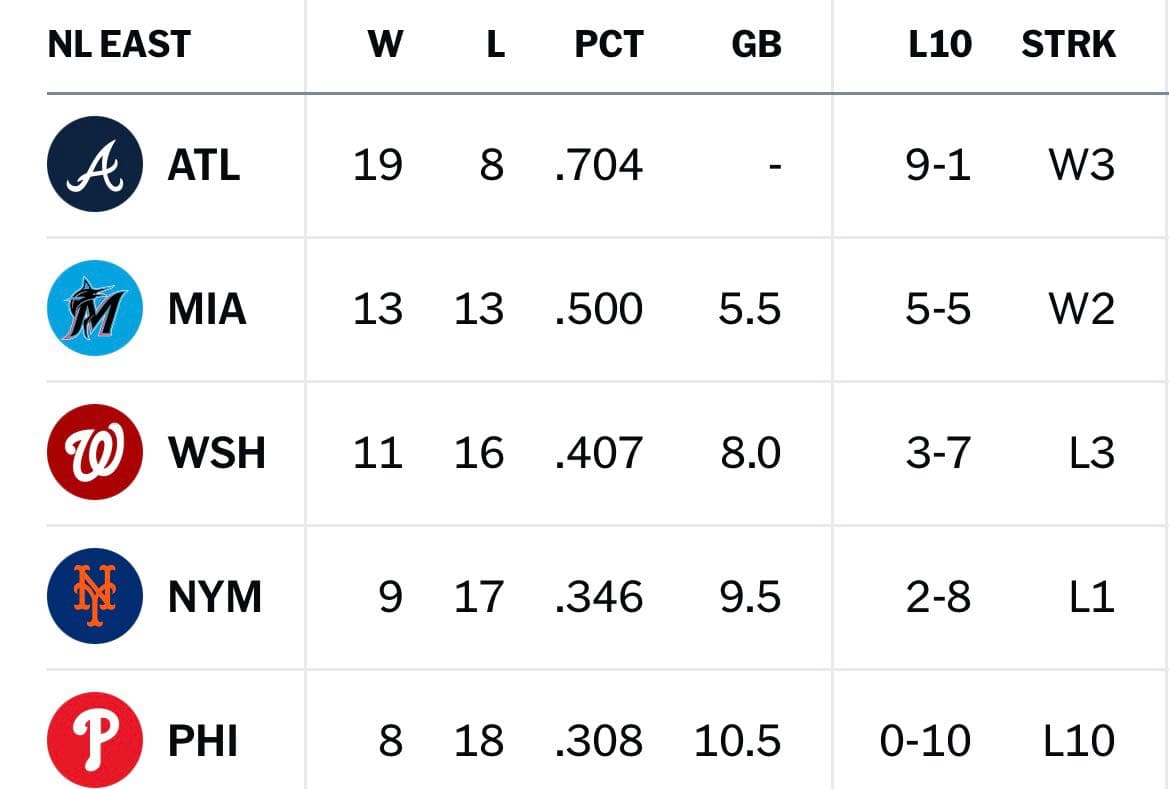Open the WSH team page link
Viewport: 1169px width, 789px height.
pos(216,453)
